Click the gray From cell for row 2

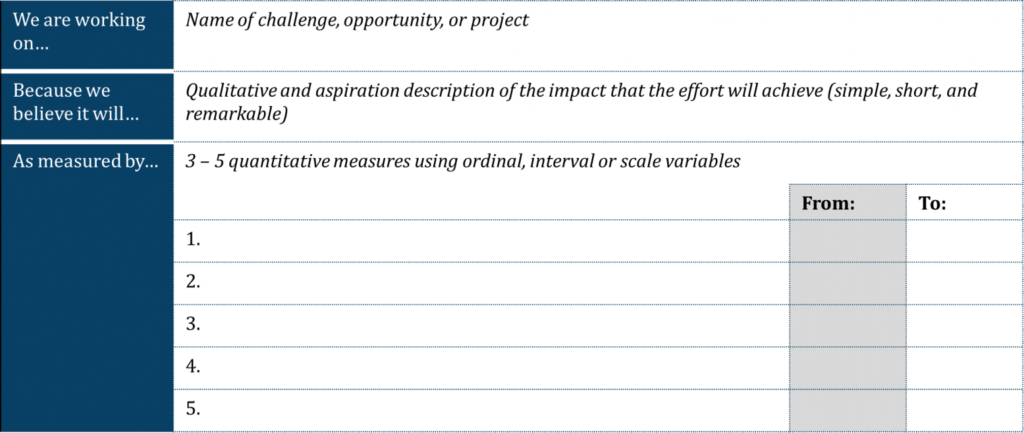point(847,283)
